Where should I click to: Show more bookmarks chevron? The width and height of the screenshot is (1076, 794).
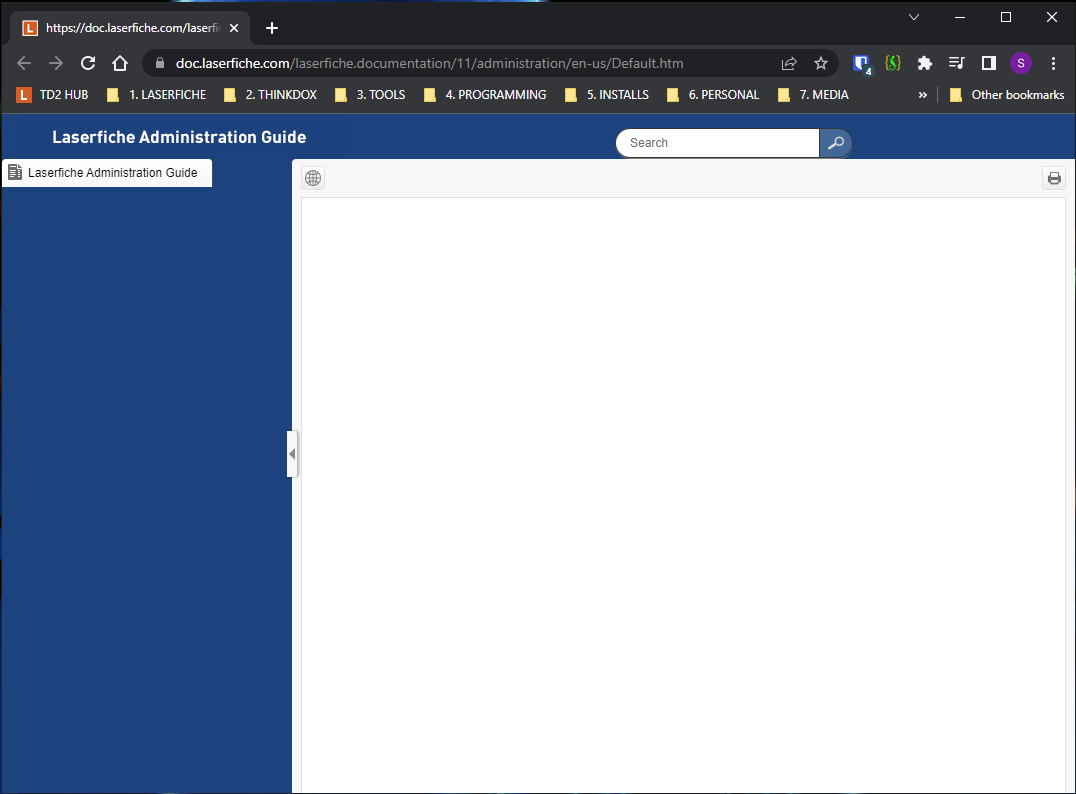click(922, 95)
